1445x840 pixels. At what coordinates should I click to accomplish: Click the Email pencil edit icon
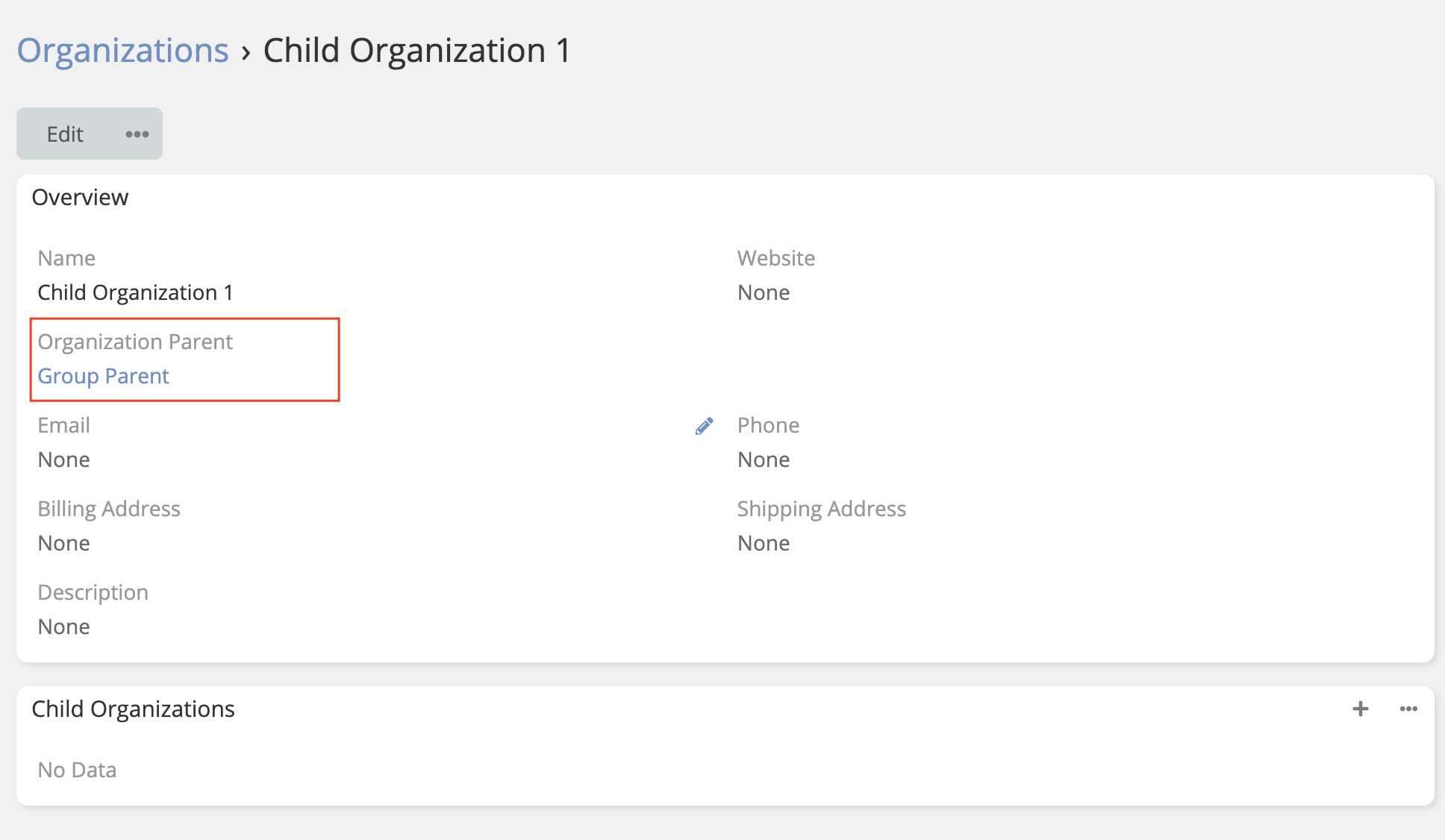tap(704, 426)
